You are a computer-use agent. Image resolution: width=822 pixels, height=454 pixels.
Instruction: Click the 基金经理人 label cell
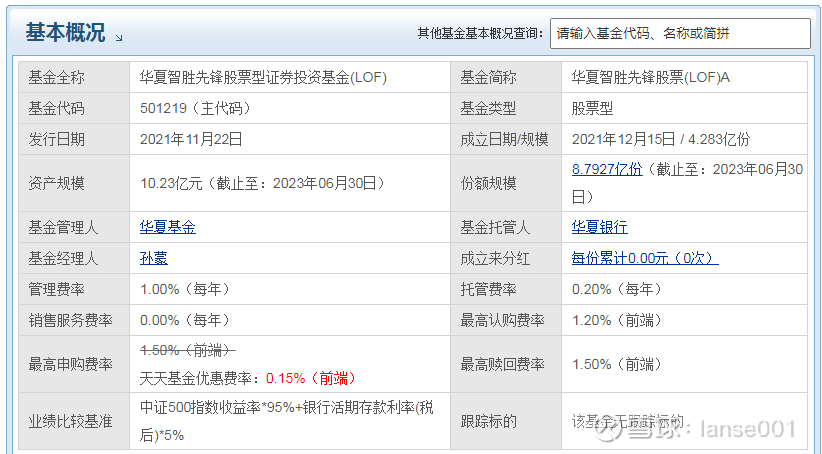74,258
